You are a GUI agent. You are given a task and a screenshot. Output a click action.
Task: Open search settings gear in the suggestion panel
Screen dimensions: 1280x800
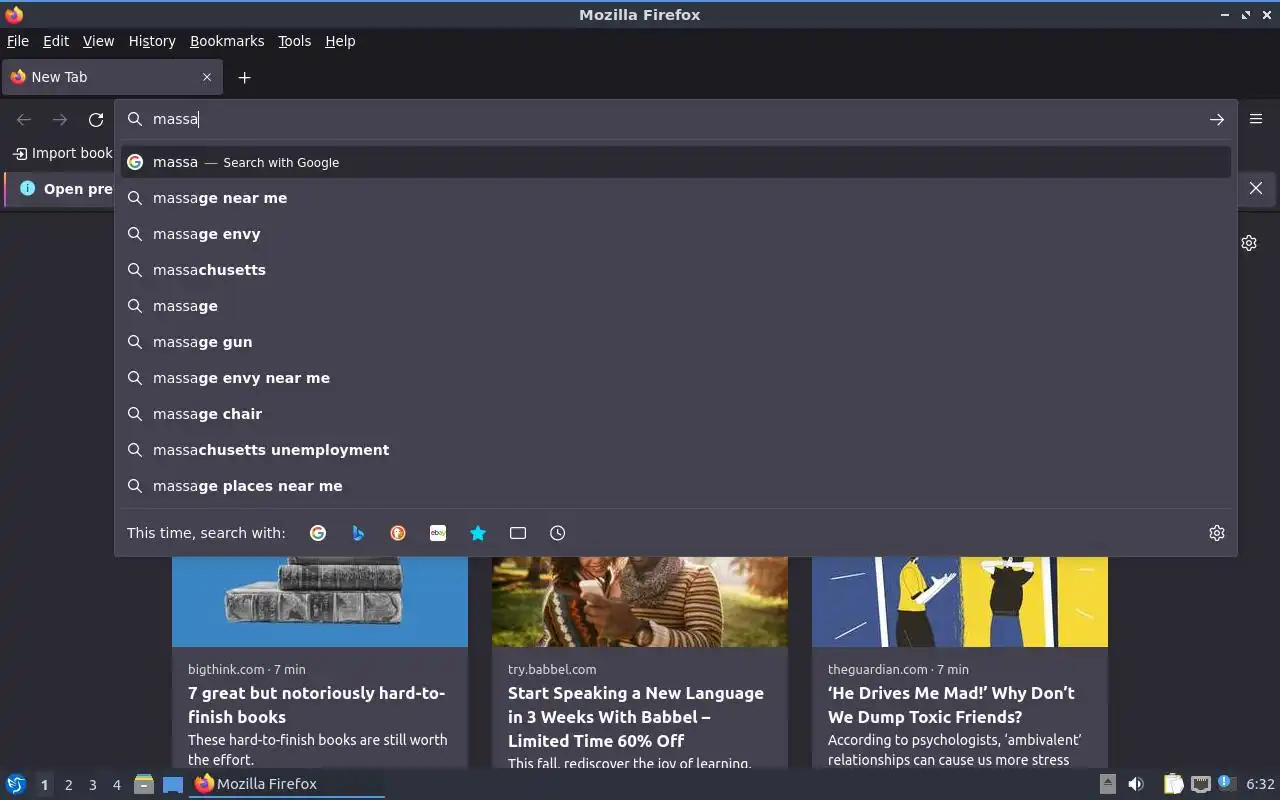(1217, 533)
